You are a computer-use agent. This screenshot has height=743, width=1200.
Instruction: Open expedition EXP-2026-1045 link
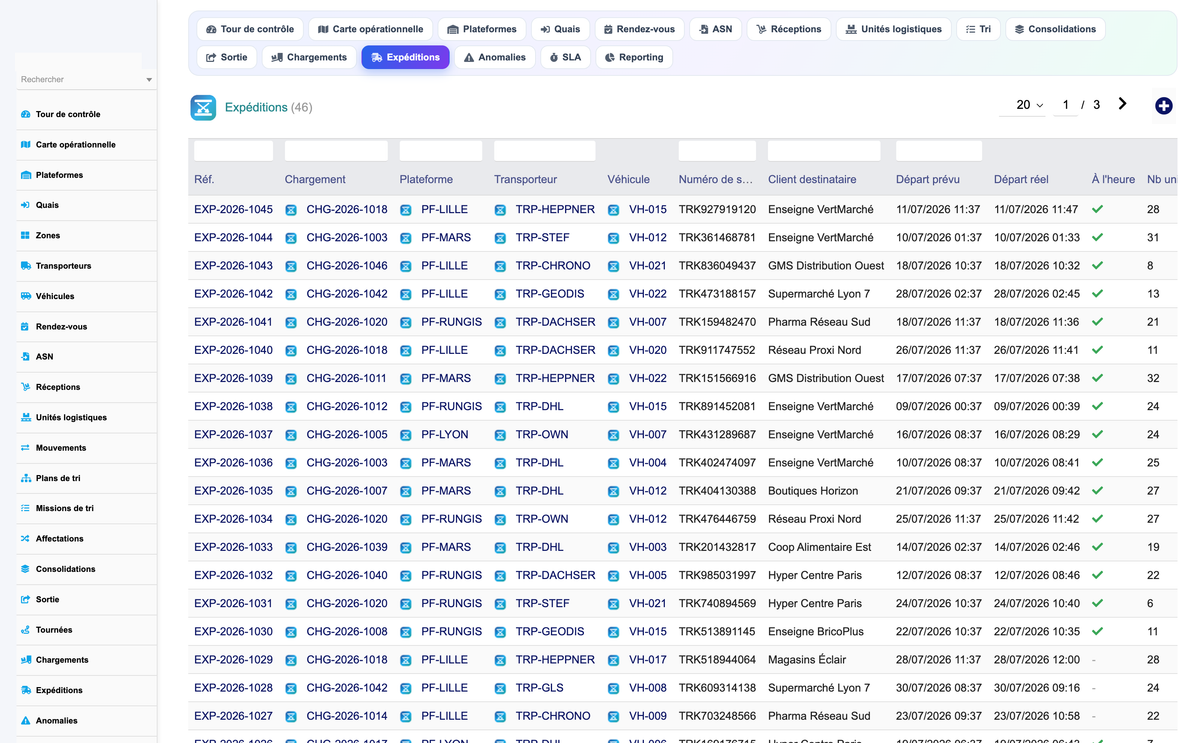pyautogui.click(x=233, y=210)
